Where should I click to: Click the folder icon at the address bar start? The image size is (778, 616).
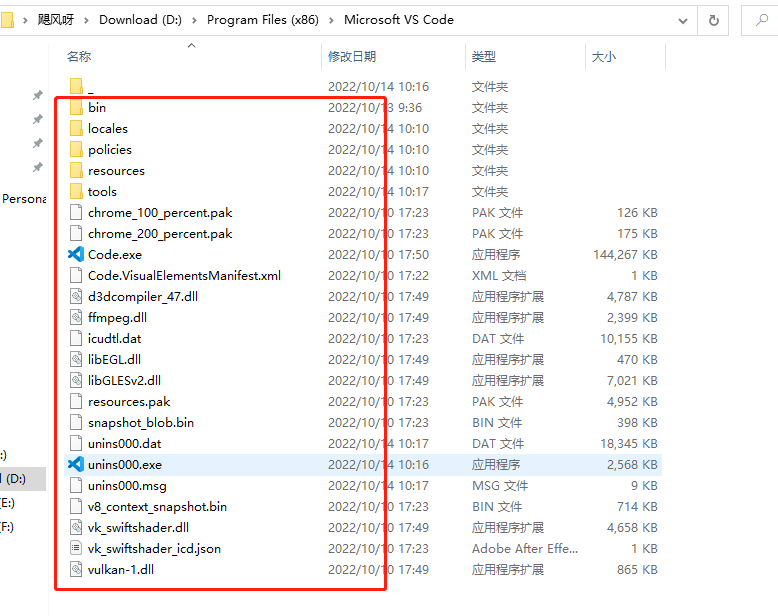(7, 20)
